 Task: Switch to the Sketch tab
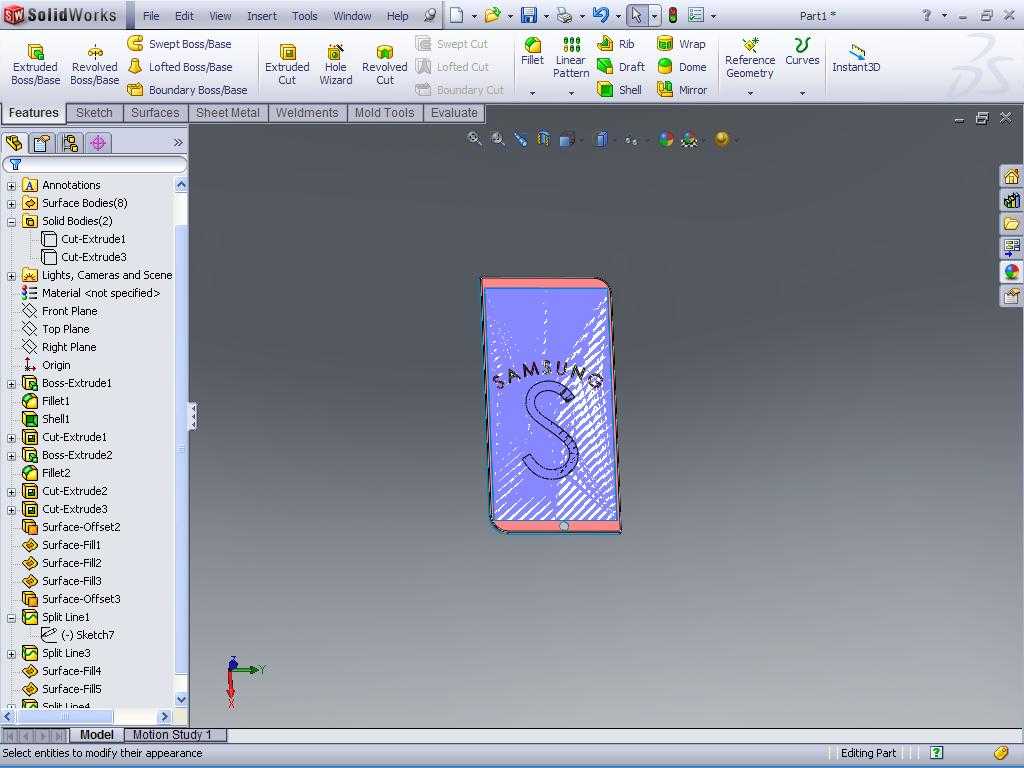(94, 113)
